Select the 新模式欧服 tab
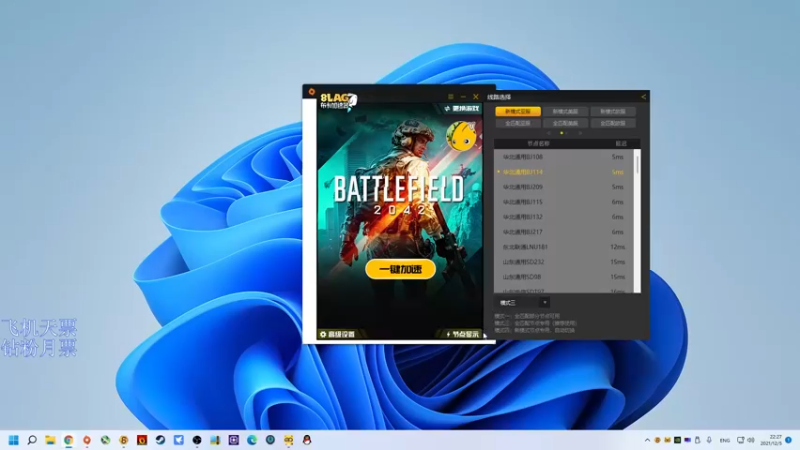Viewport: 800px width, 450px height. (613, 111)
